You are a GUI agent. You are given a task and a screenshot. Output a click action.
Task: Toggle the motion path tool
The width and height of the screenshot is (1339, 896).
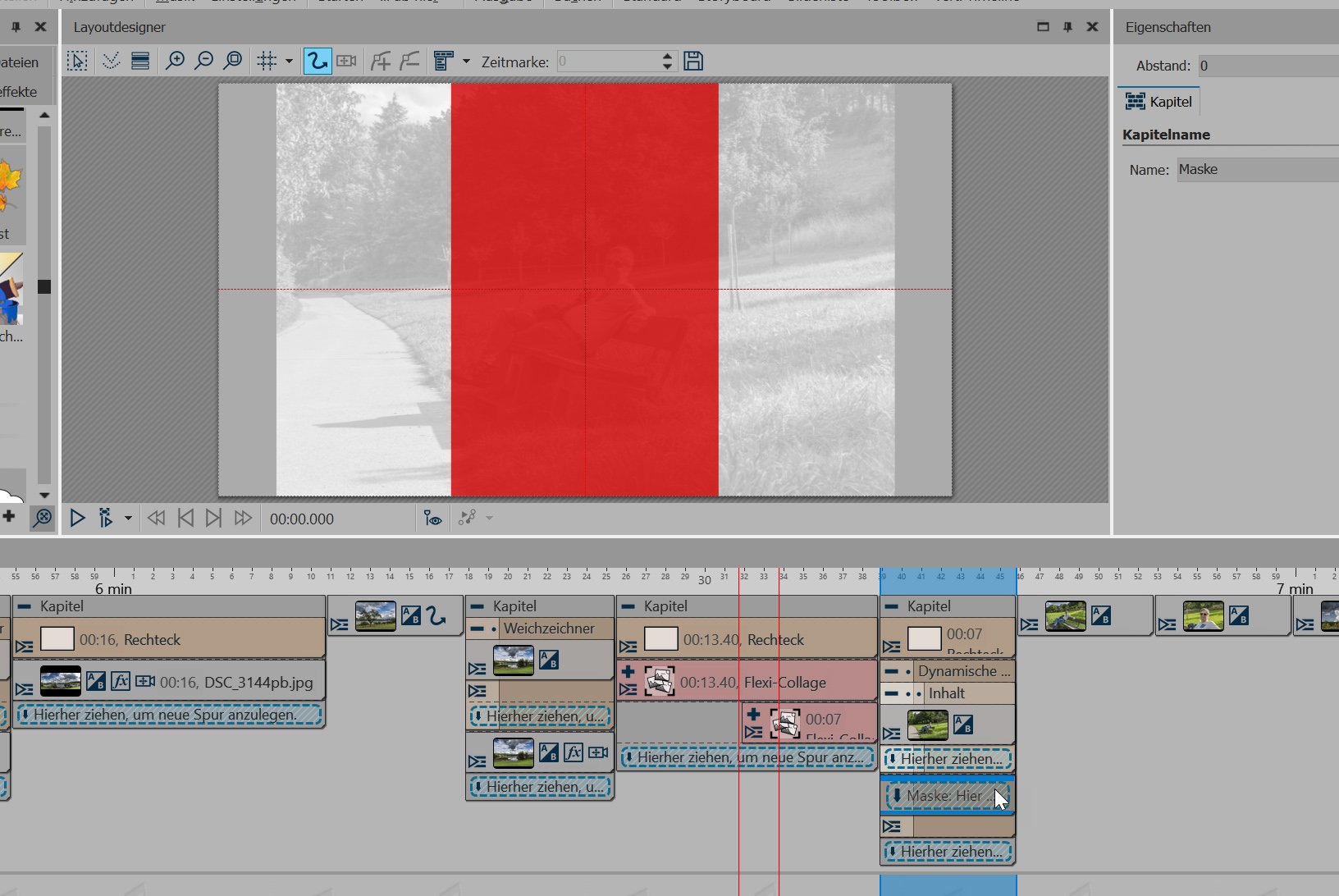[x=317, y=62]
